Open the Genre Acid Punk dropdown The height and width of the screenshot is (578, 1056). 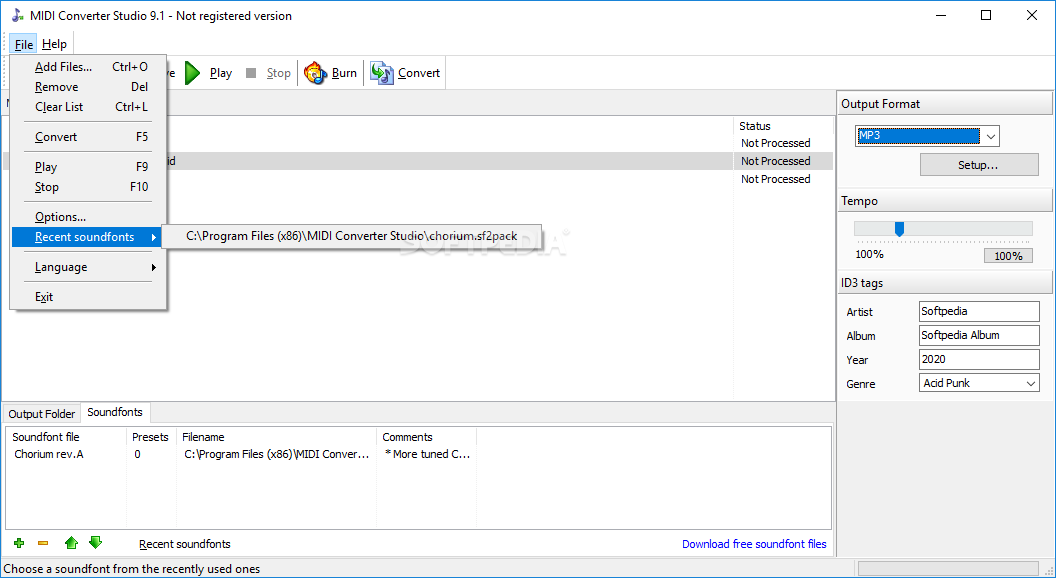[1030, 383]
